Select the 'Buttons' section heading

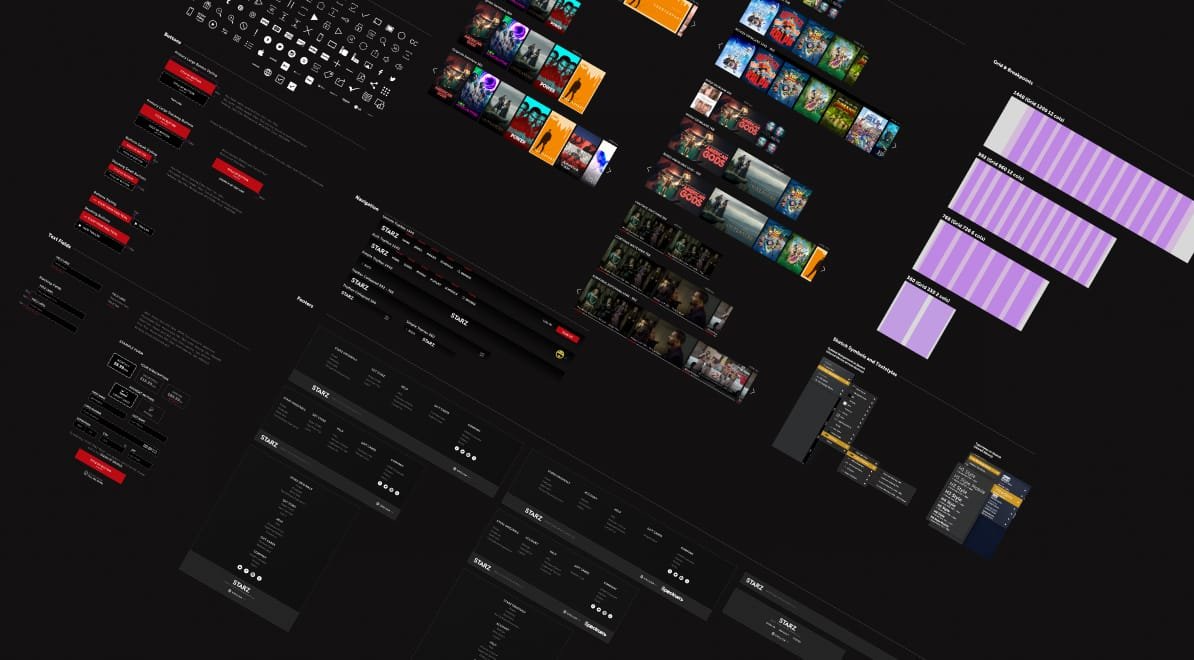coord(173,38)
